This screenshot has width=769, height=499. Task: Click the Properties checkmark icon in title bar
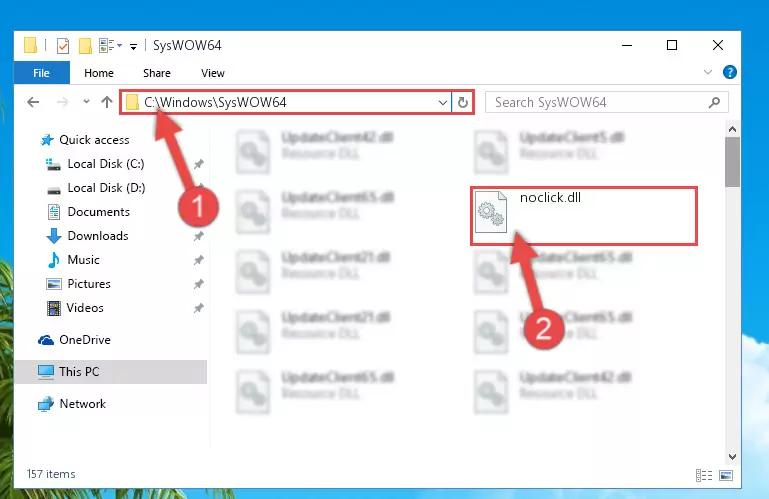point(63,46)
